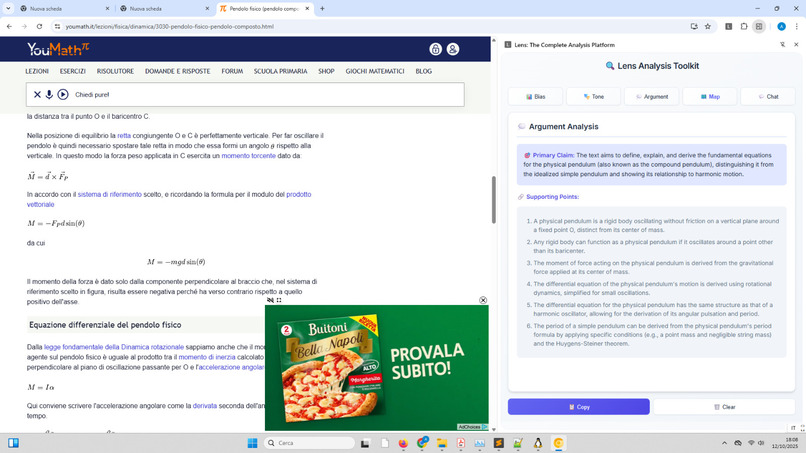Open 'legge fondamentale della Dinamica rotazionale' link
This screenshot has width=806, height=453.
point(114,347)
